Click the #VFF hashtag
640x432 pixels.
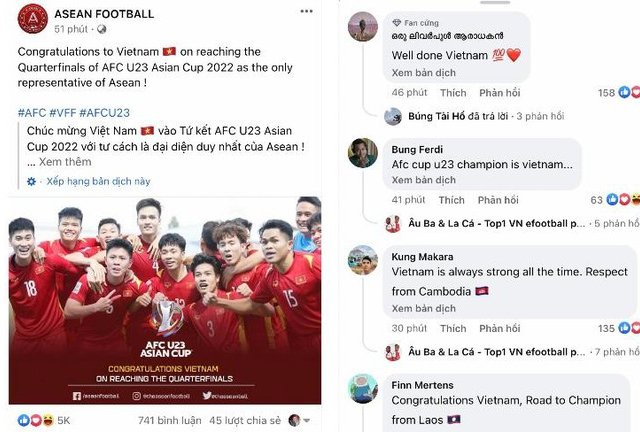tap(62, 113)
